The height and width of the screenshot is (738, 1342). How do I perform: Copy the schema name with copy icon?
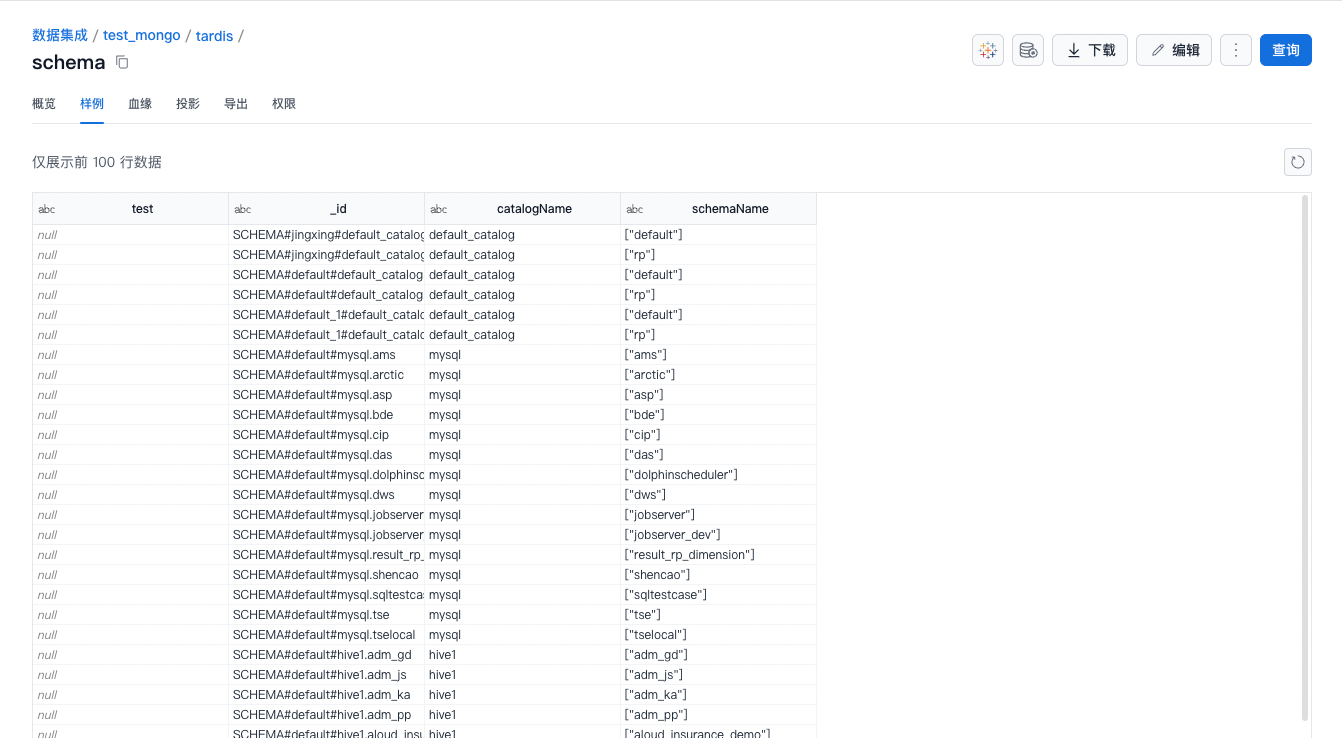tap(122, 63)
